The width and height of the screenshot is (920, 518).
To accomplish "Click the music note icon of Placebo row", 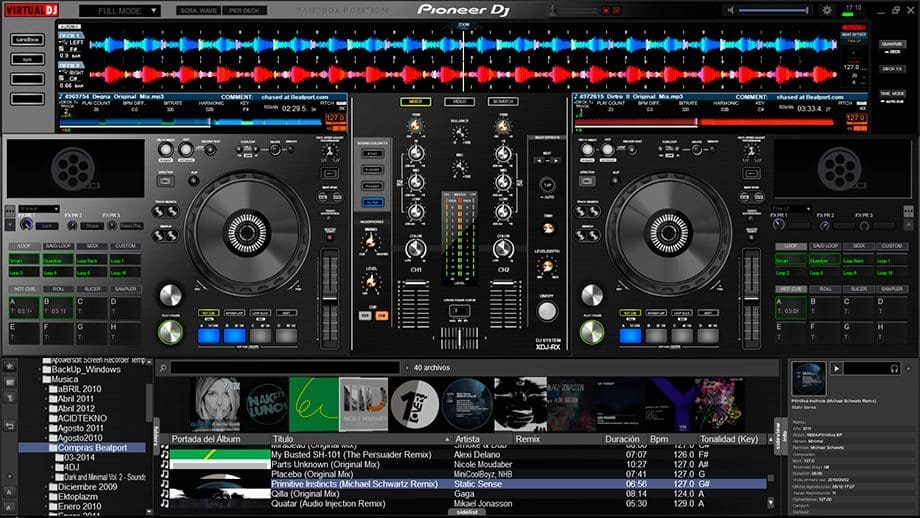I will tap(165, 474).
